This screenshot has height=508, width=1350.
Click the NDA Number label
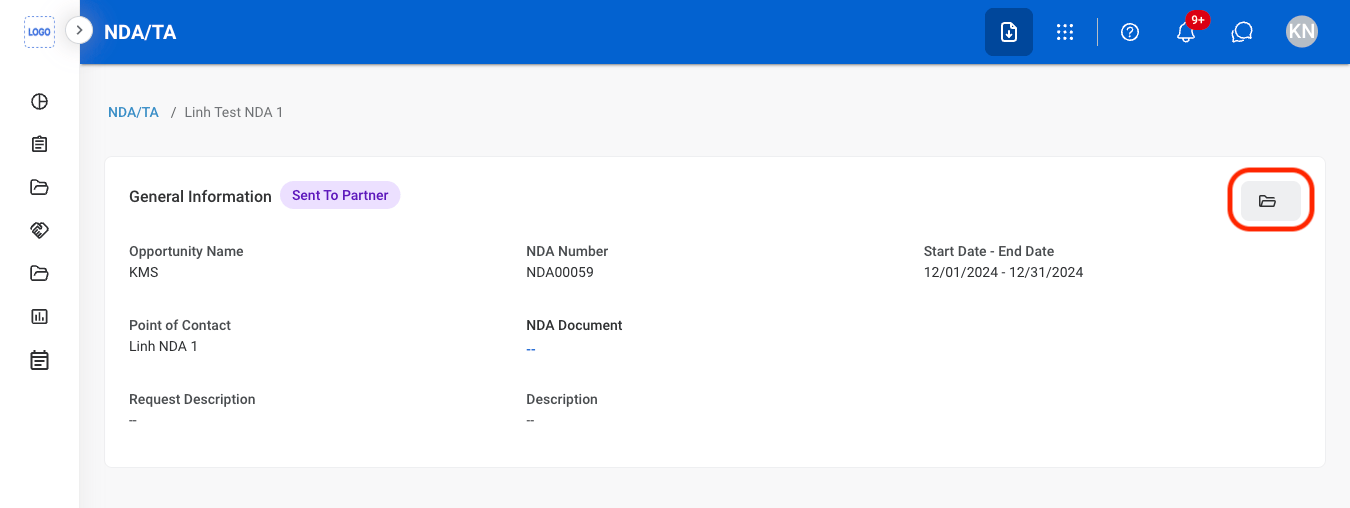point(567,251)
